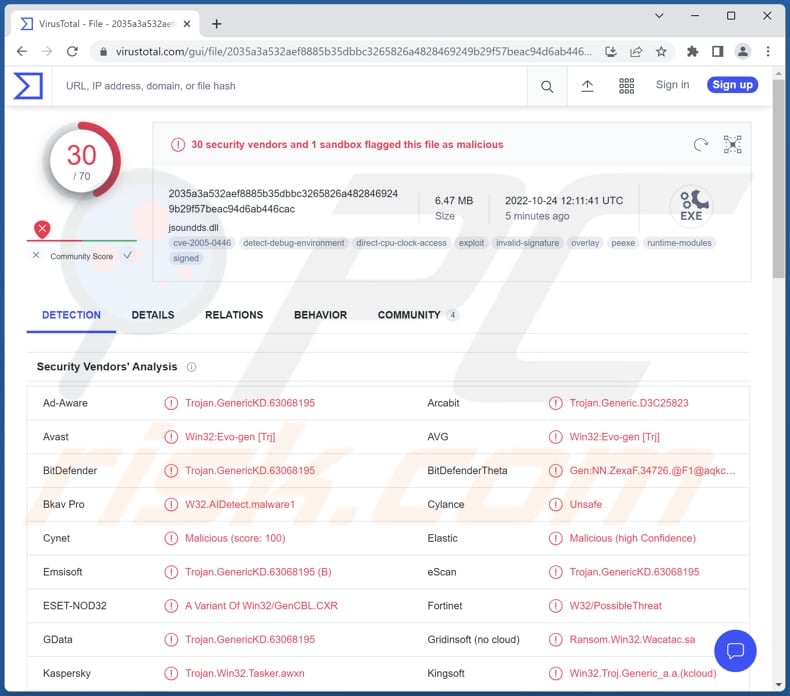The height and width of the screenshot is (696, 790).
Task: Click Gridinsoft's Ransom.Win32.Wacatac.sa result
Action: pos(632,640)
